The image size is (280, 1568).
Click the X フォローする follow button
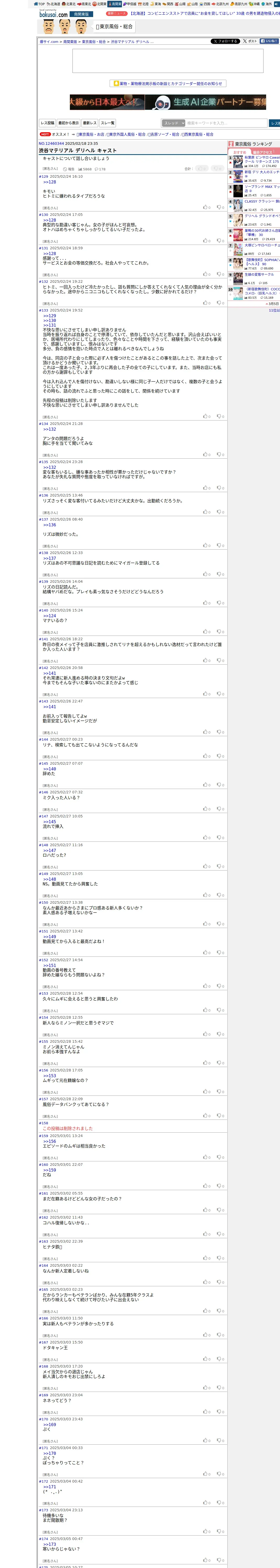[225, 41]
